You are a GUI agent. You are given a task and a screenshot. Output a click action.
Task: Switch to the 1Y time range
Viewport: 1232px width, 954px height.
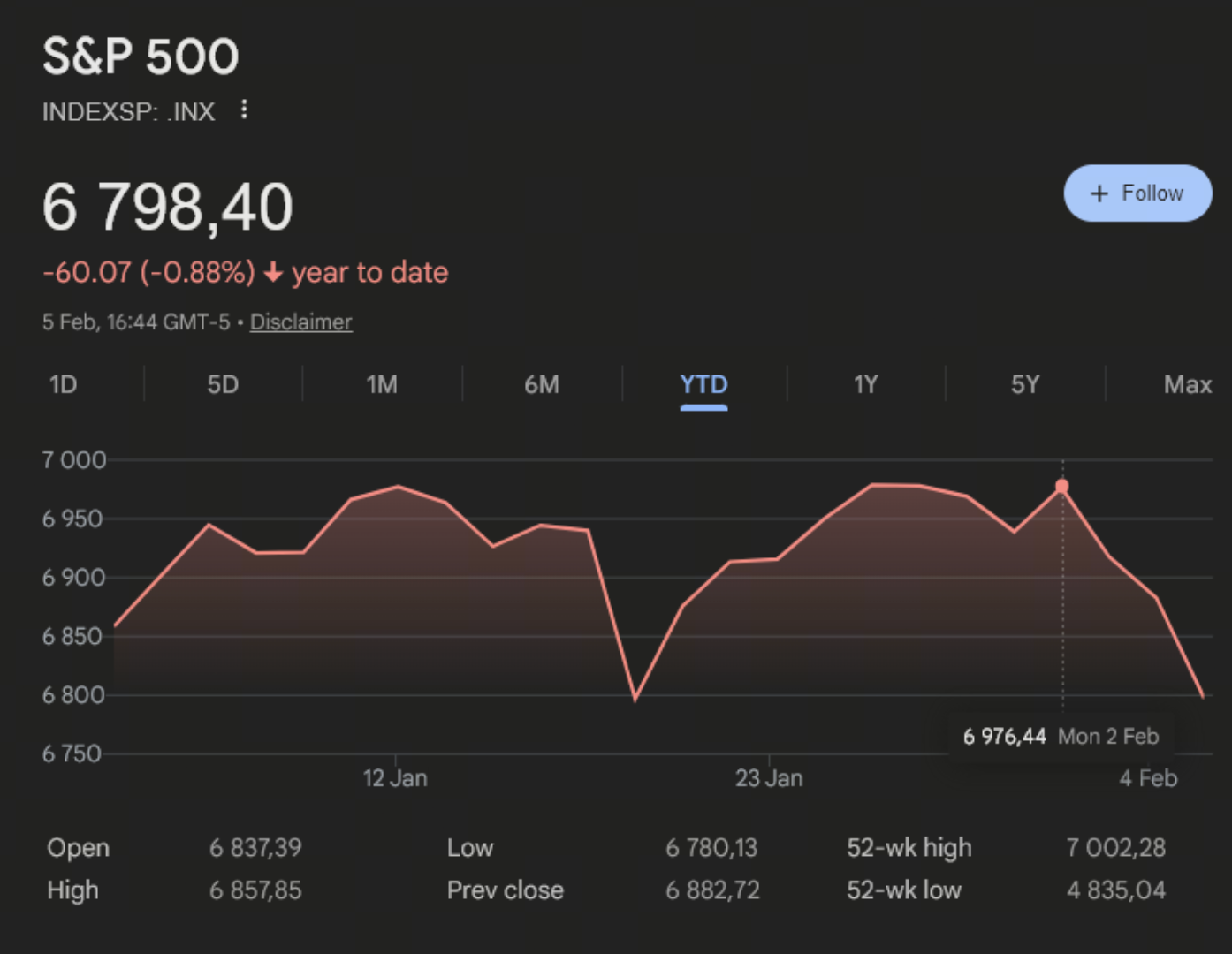coord(865,384)
